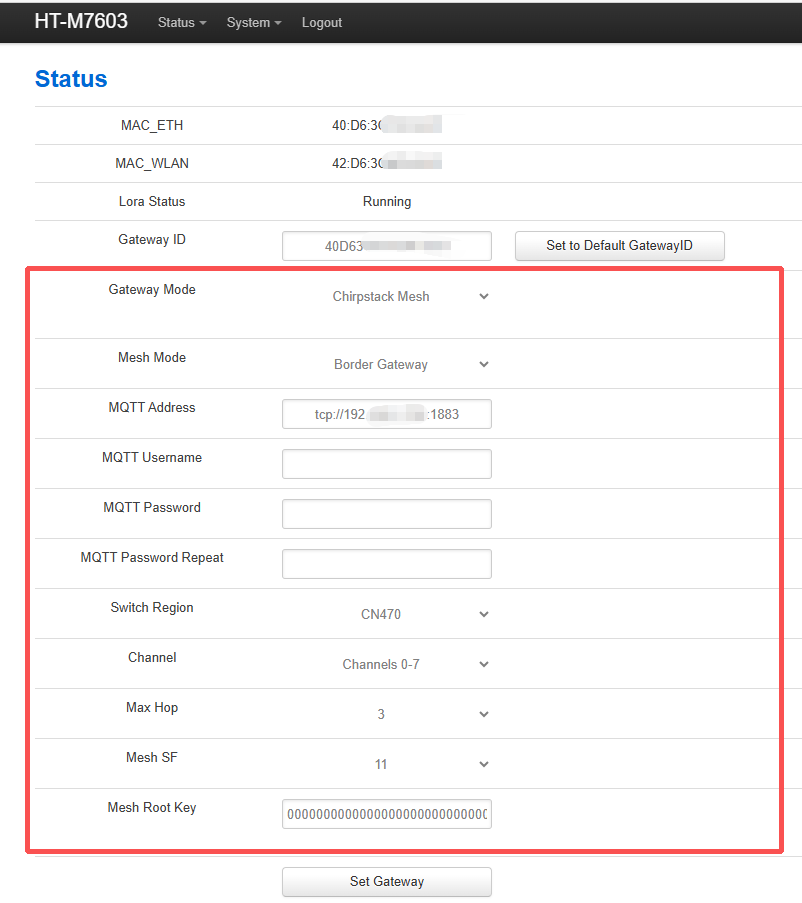Focus the MQTT Username field
The height and width of the screenshot is (903, 802).
point(387,464)
